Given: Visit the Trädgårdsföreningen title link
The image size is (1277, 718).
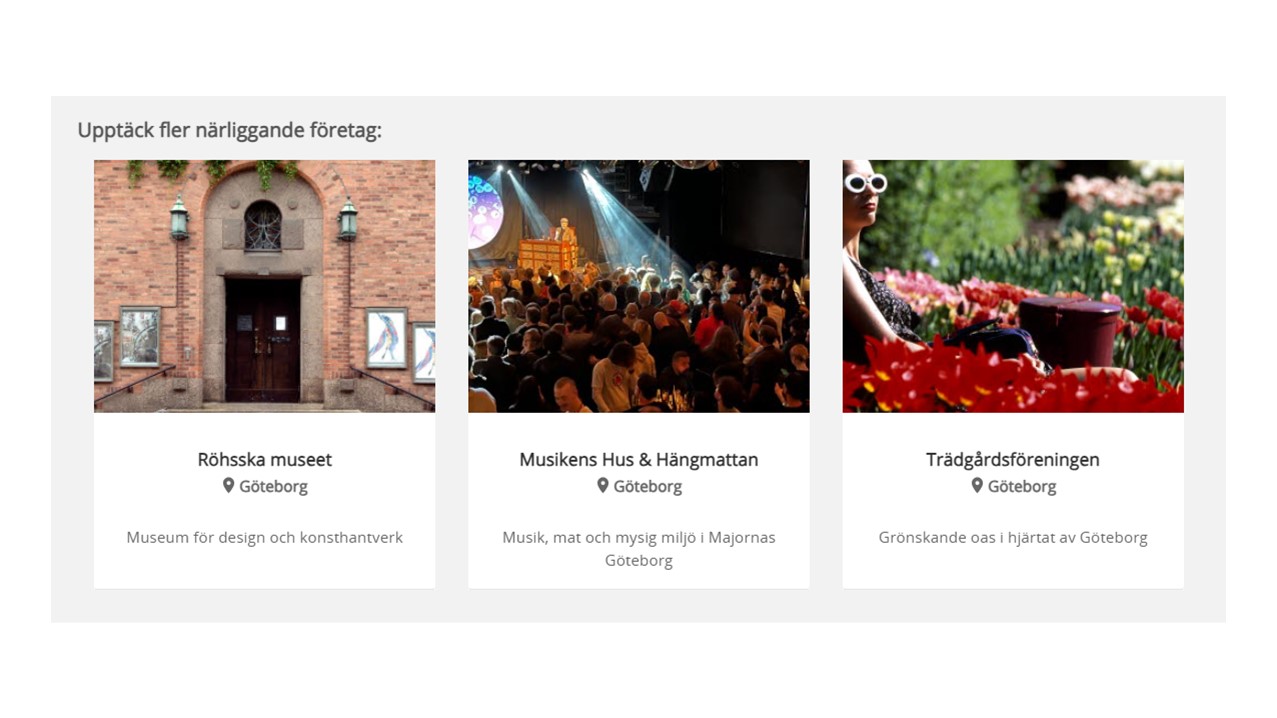Looking at the screenshot, I should coord(1013,459).
